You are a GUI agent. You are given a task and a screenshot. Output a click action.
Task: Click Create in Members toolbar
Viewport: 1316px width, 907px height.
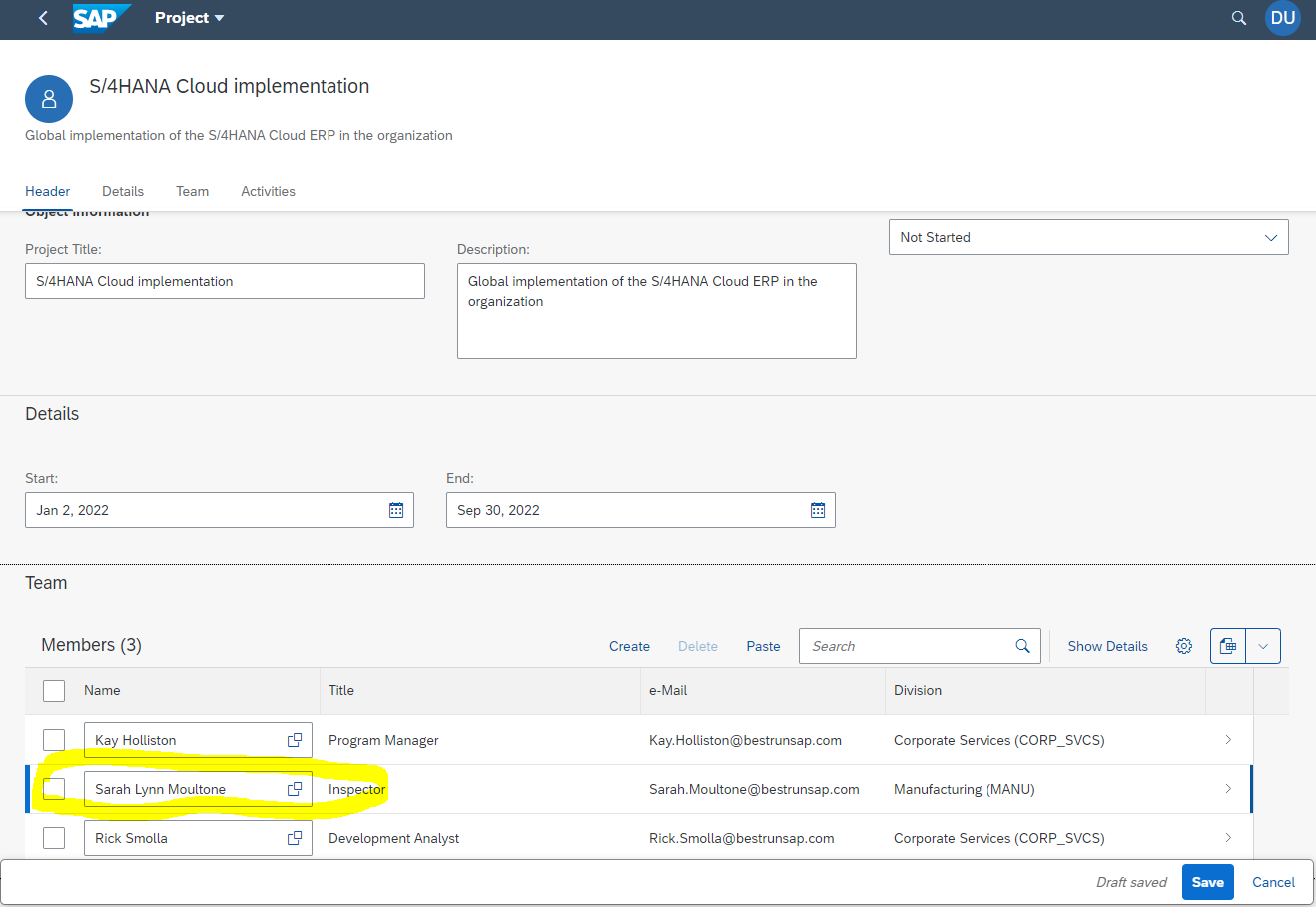pyautogui.click(x=629, y=646)
